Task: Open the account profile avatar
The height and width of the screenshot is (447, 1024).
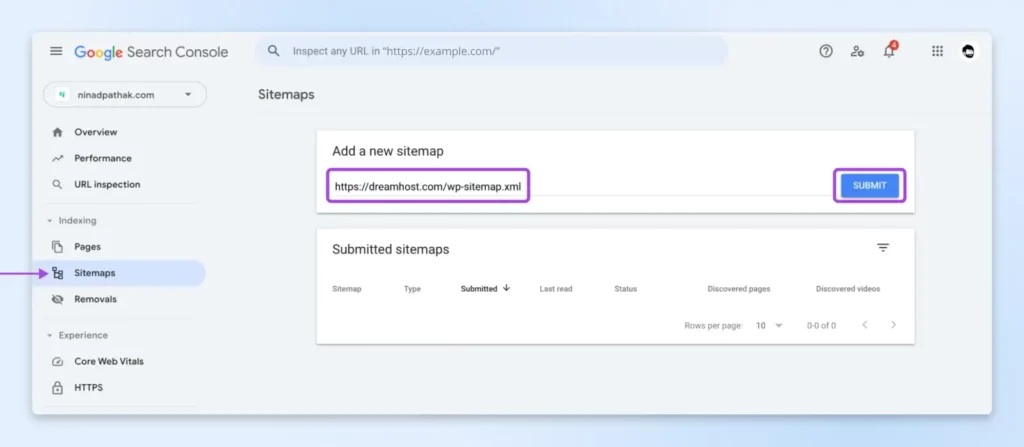Action: point(968,52)
